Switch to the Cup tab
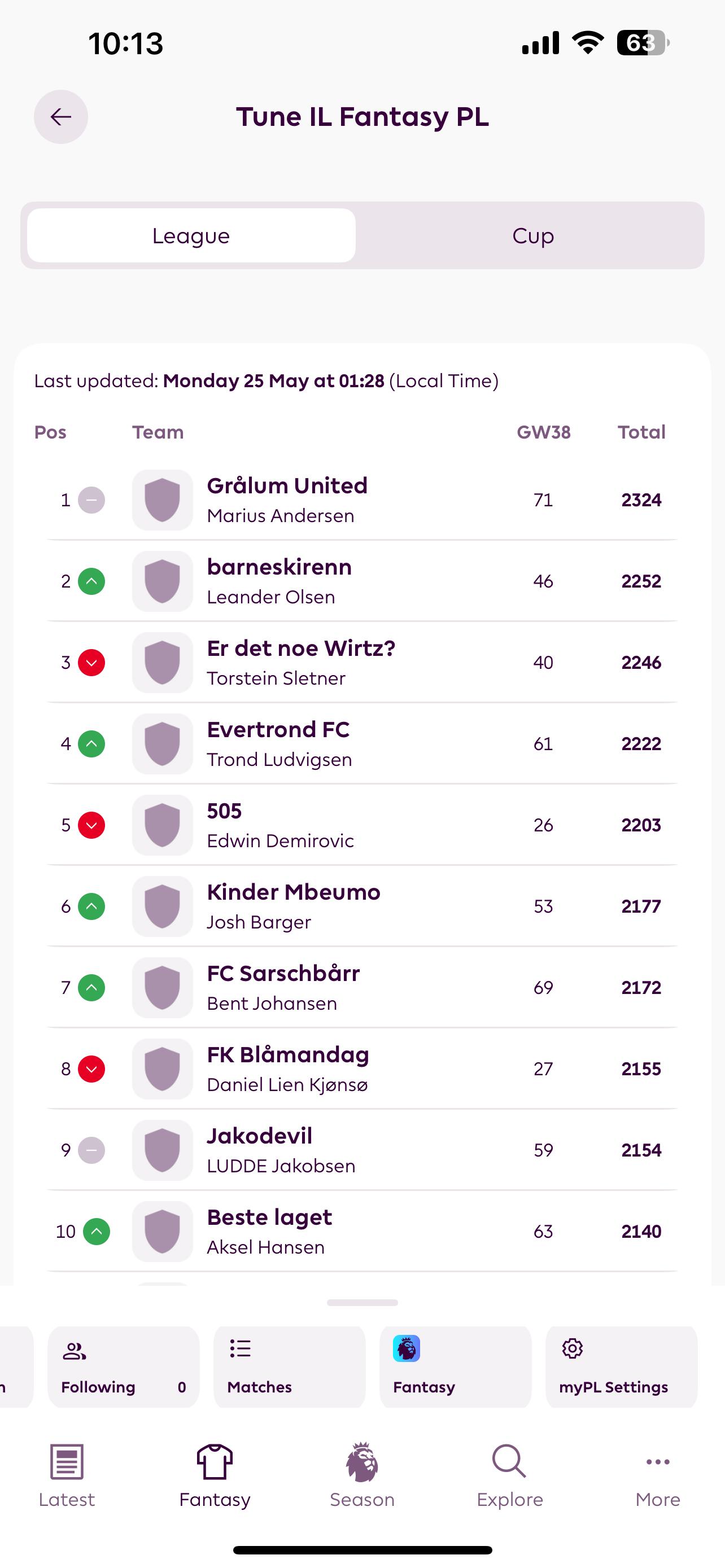Image resolution: width=725 pixels, height=1568 pixels. click(532, 235)
